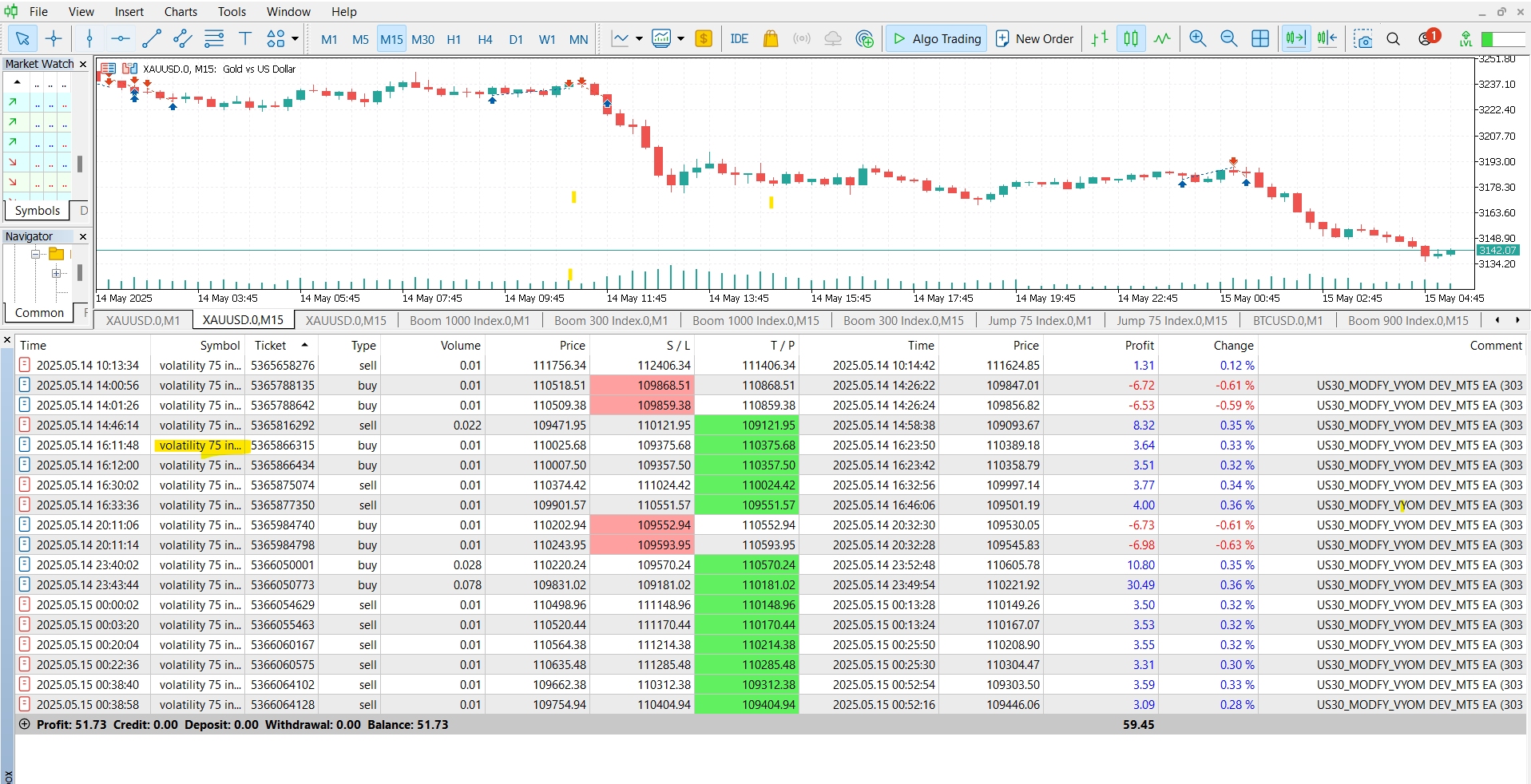Click the Market Watch vertical scrollbar thumb

coord(80,164)
